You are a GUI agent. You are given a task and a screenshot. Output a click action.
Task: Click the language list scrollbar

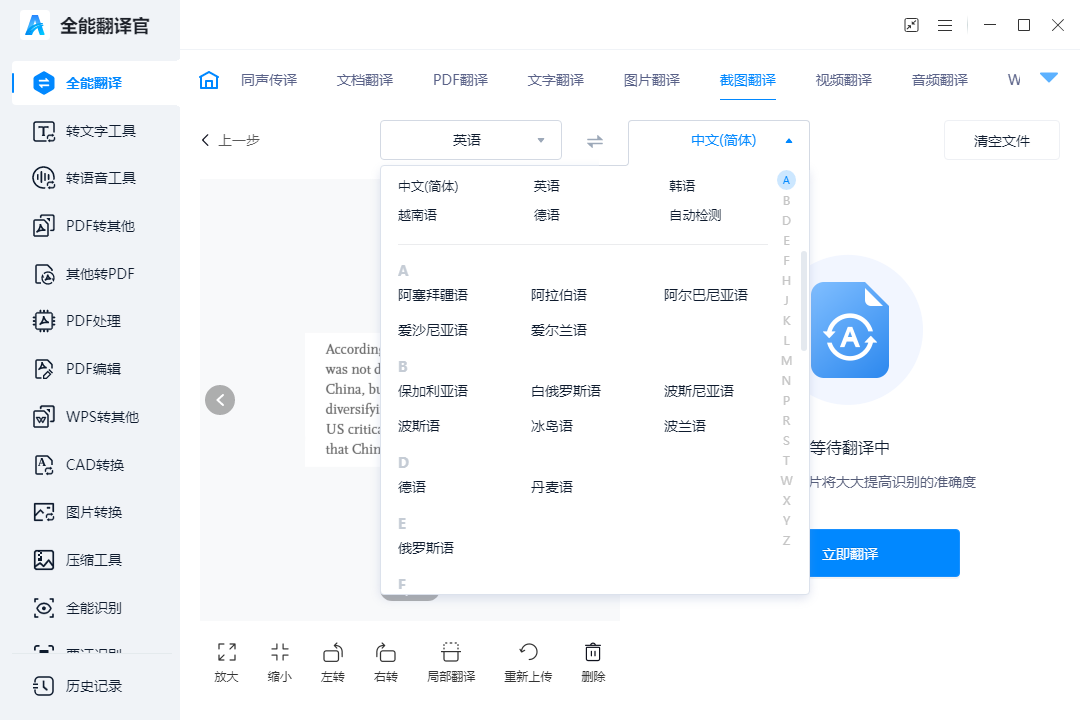coord(804,302)
